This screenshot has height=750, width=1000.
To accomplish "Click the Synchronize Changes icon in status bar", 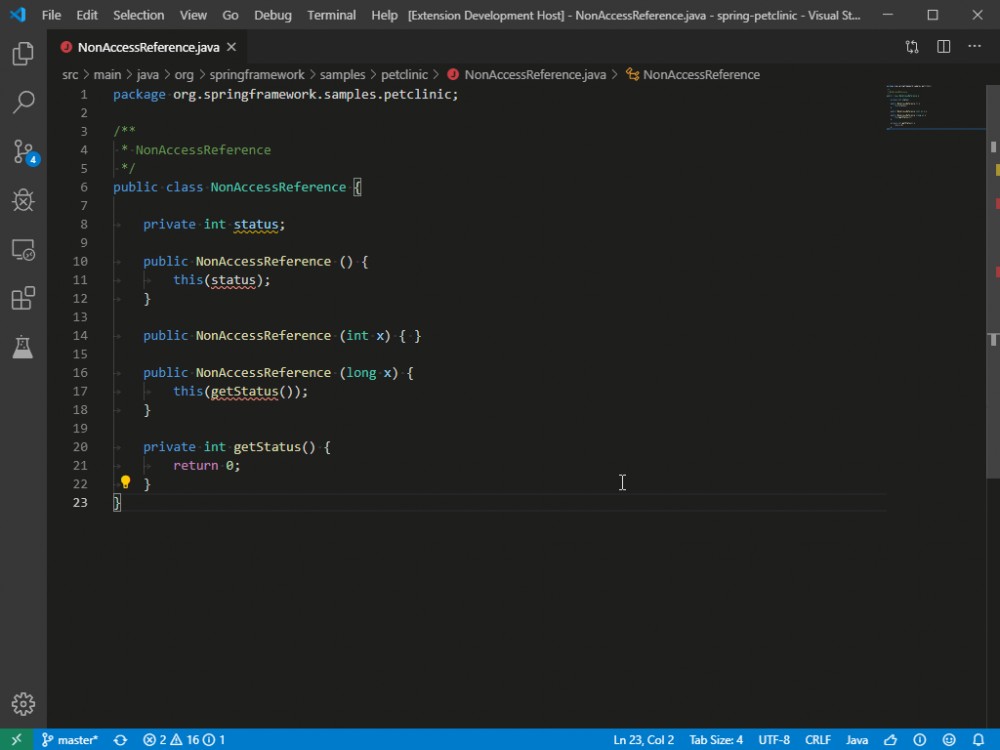I will (x=120, y=740).
